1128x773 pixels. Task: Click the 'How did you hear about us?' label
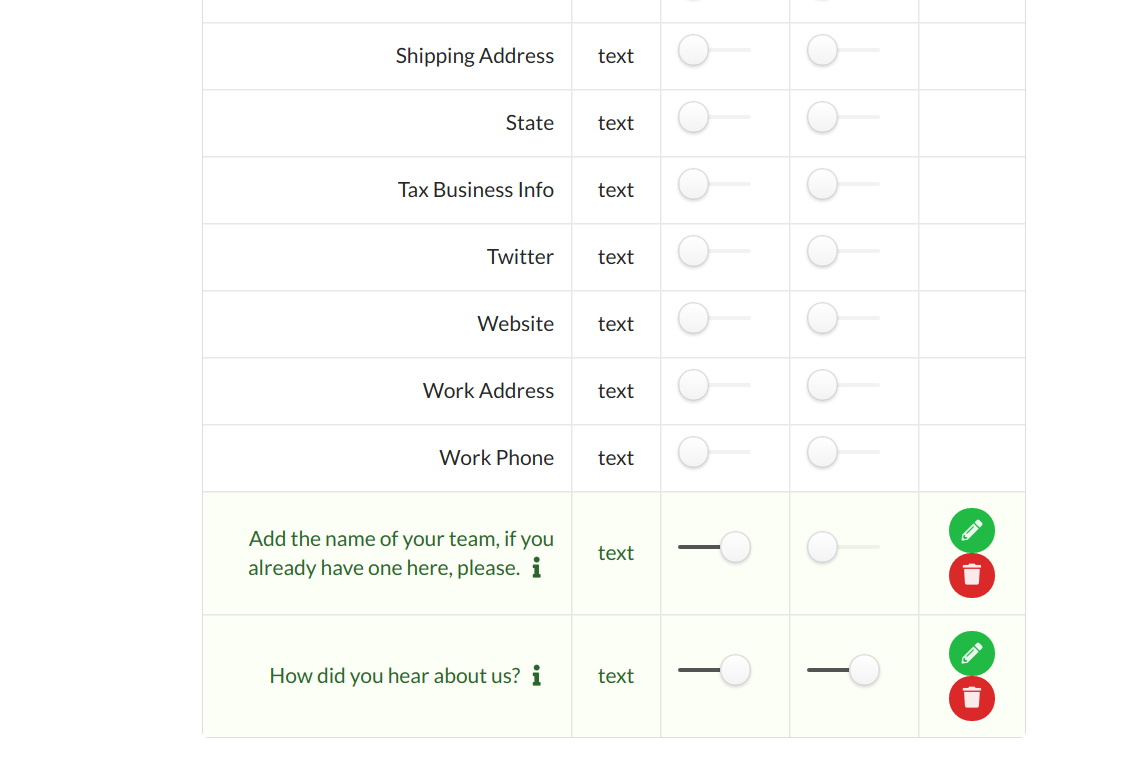[394, 676]
